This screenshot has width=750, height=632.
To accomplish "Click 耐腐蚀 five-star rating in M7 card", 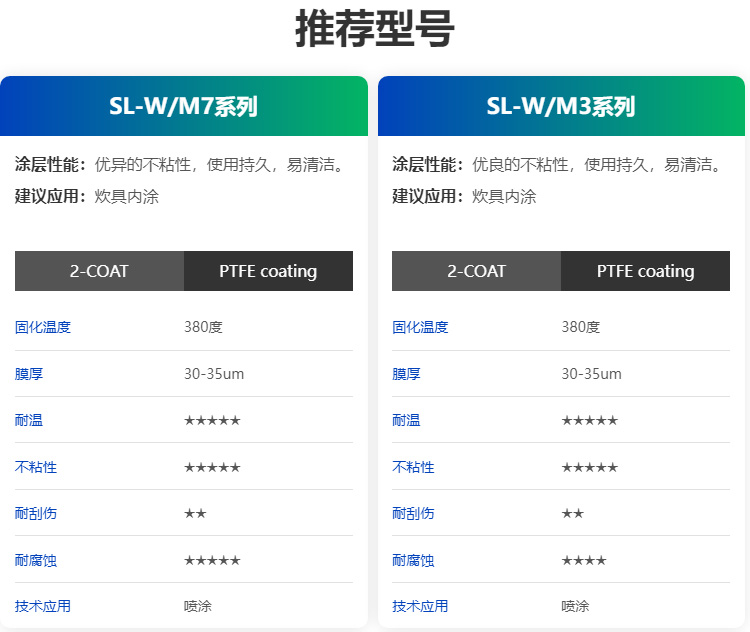I will pyautogui.click(x=212, y=560).
